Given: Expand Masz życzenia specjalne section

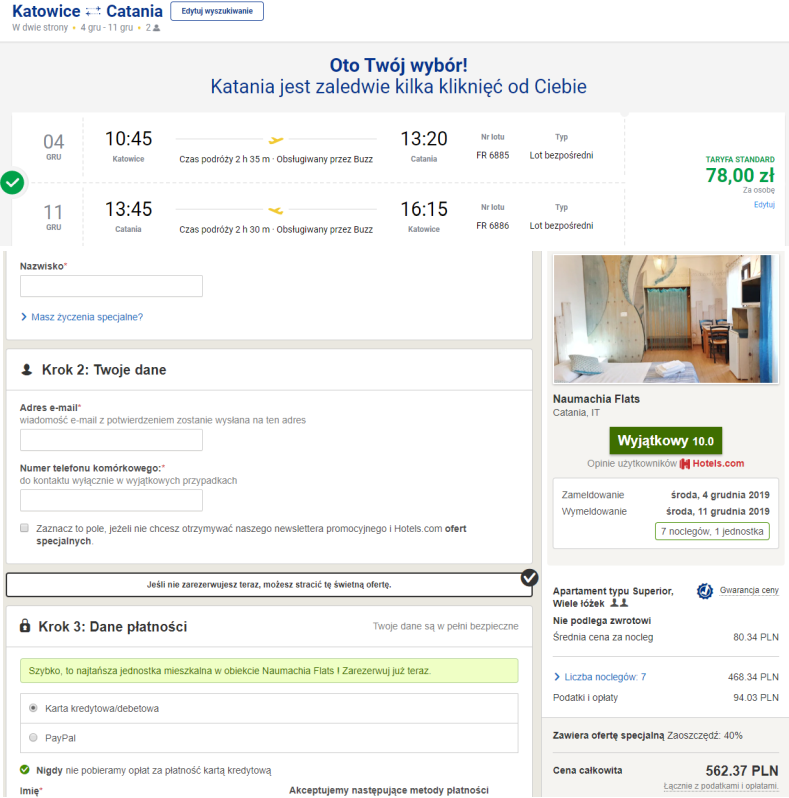Looking at the screenshot, I should [x=86, y=317].
